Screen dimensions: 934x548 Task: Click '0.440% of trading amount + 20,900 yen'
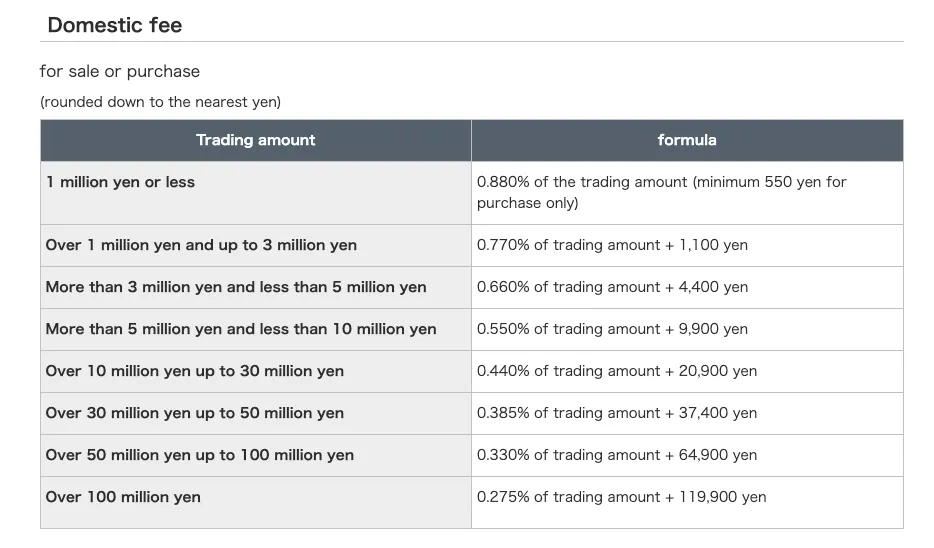[x=617, y=371]
